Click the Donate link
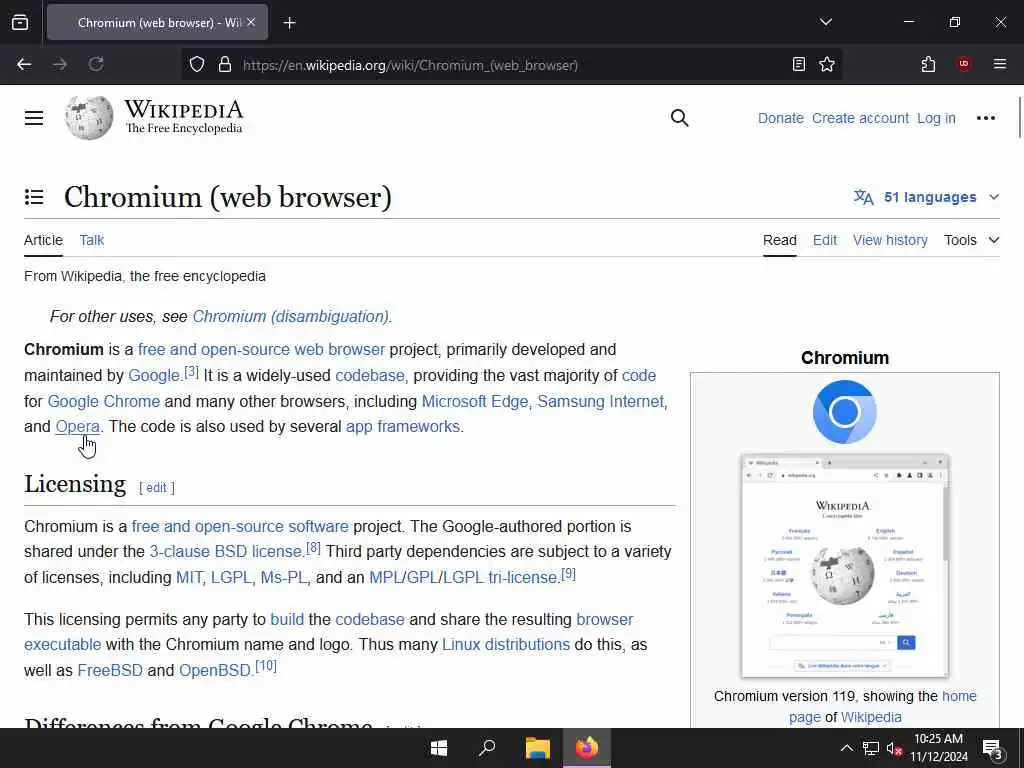 coord(780,118)
